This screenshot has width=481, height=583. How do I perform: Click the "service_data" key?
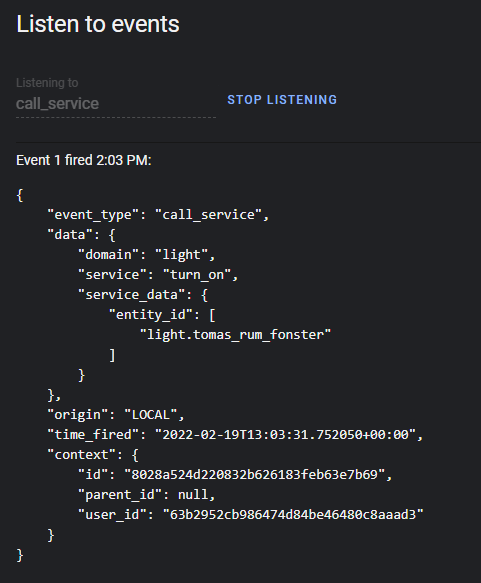click(132, 295)
